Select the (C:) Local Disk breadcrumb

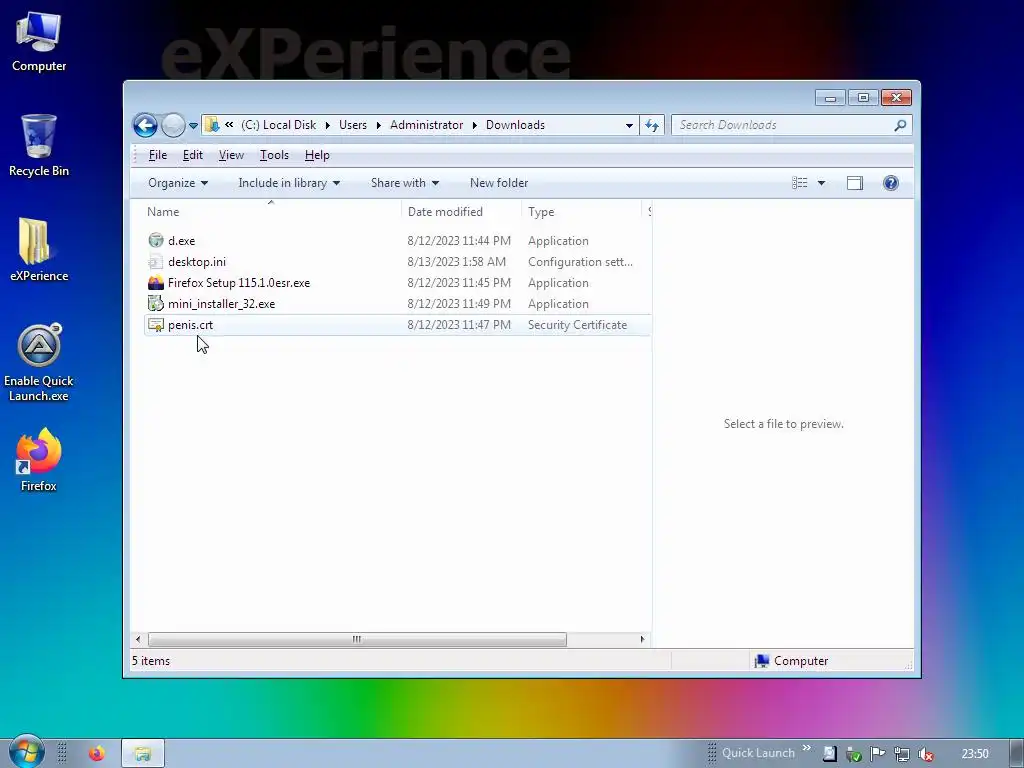pos(278,125)
